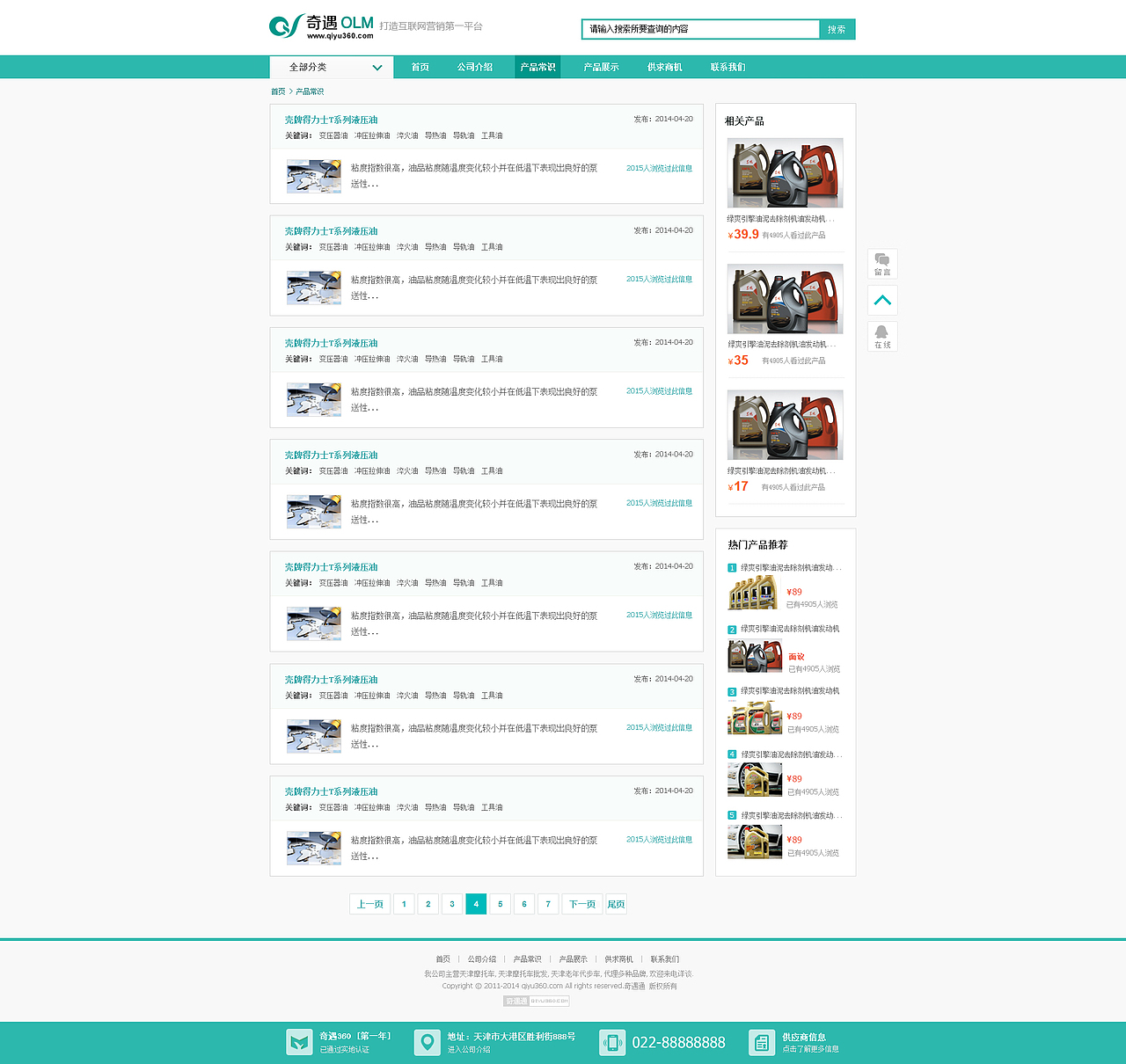Click the supplier info document icon

pos(762,1042)
